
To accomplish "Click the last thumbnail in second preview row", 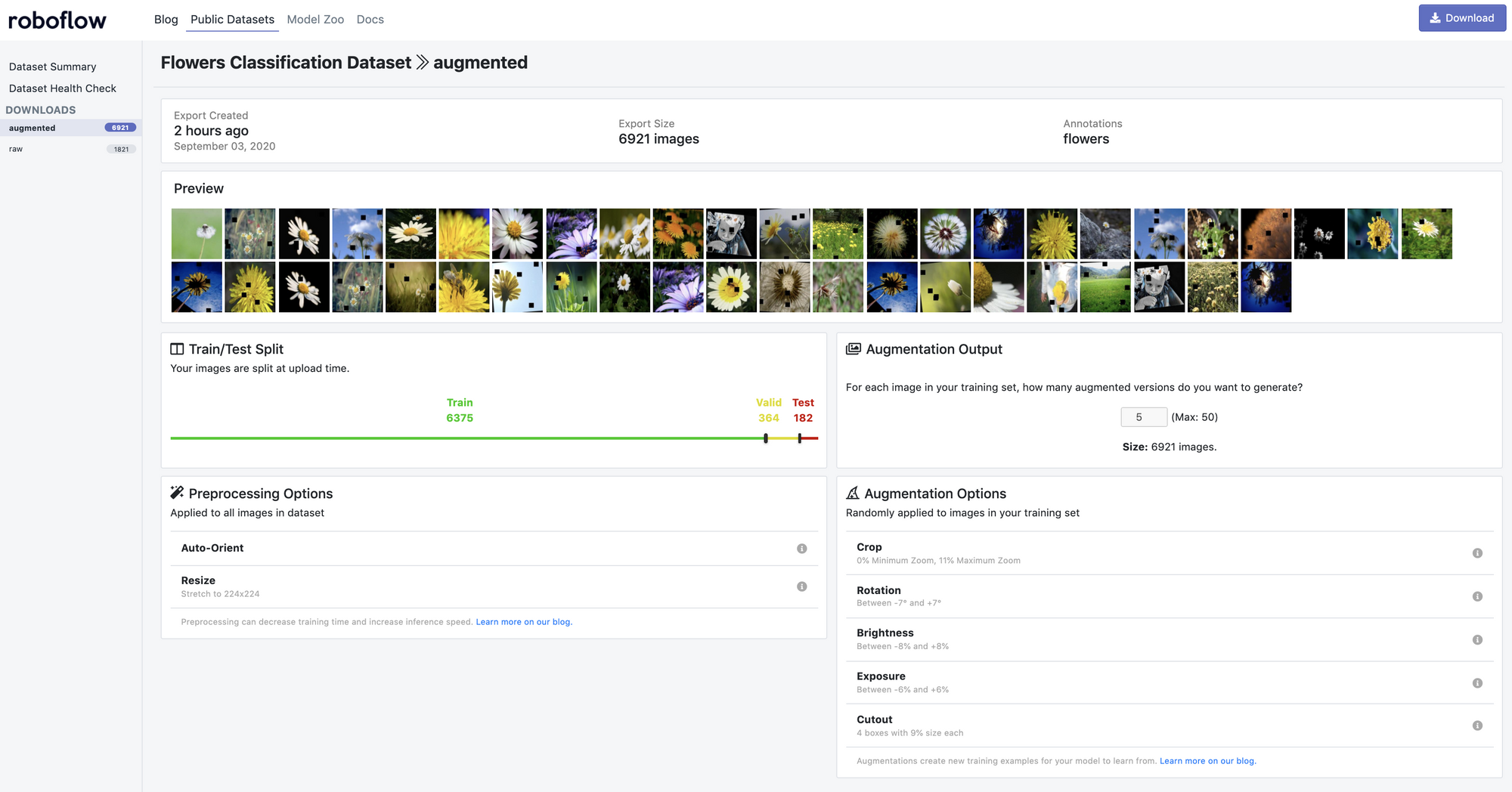I will [1266, 287].
